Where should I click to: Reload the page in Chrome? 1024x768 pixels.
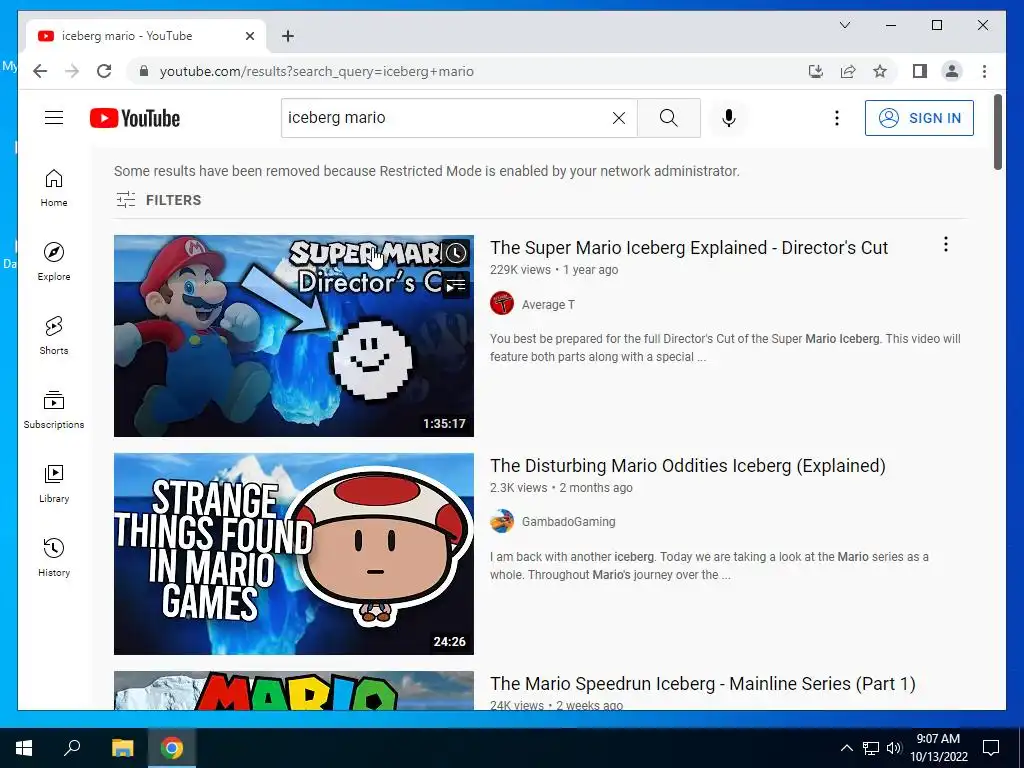(104, 71)
